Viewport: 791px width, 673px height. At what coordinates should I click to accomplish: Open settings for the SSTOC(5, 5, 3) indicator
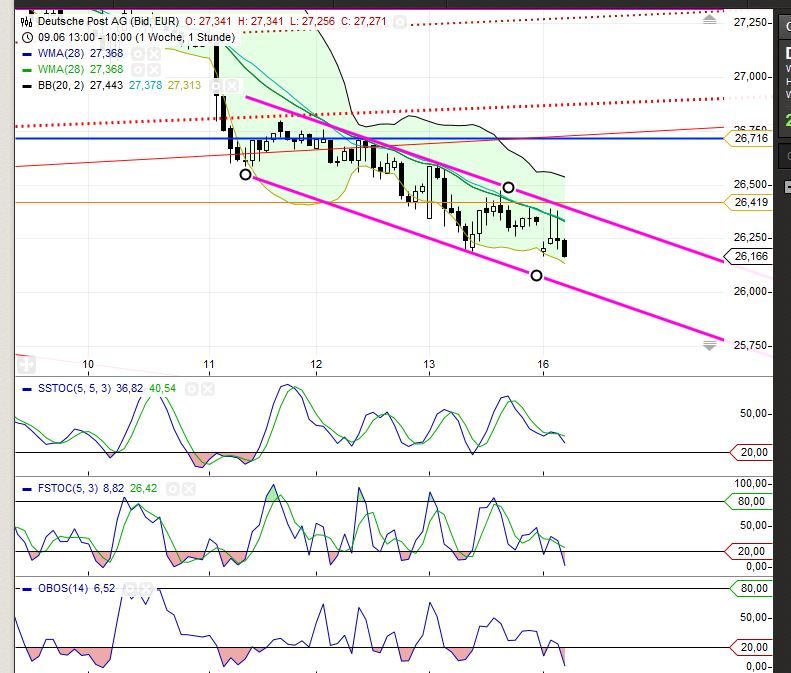click(x=192, y=389)
